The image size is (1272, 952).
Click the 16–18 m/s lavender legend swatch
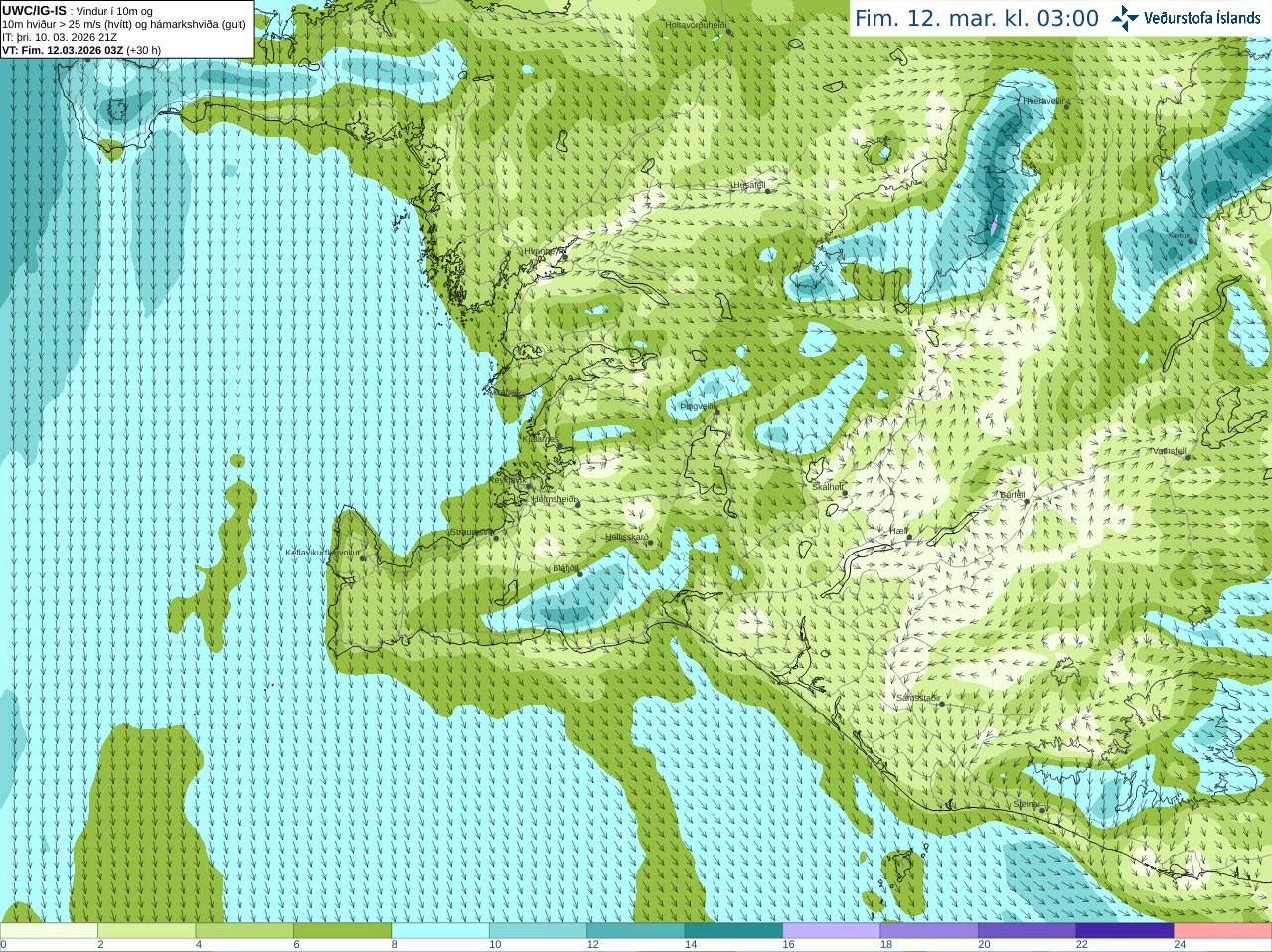click(x=832, y=931)
